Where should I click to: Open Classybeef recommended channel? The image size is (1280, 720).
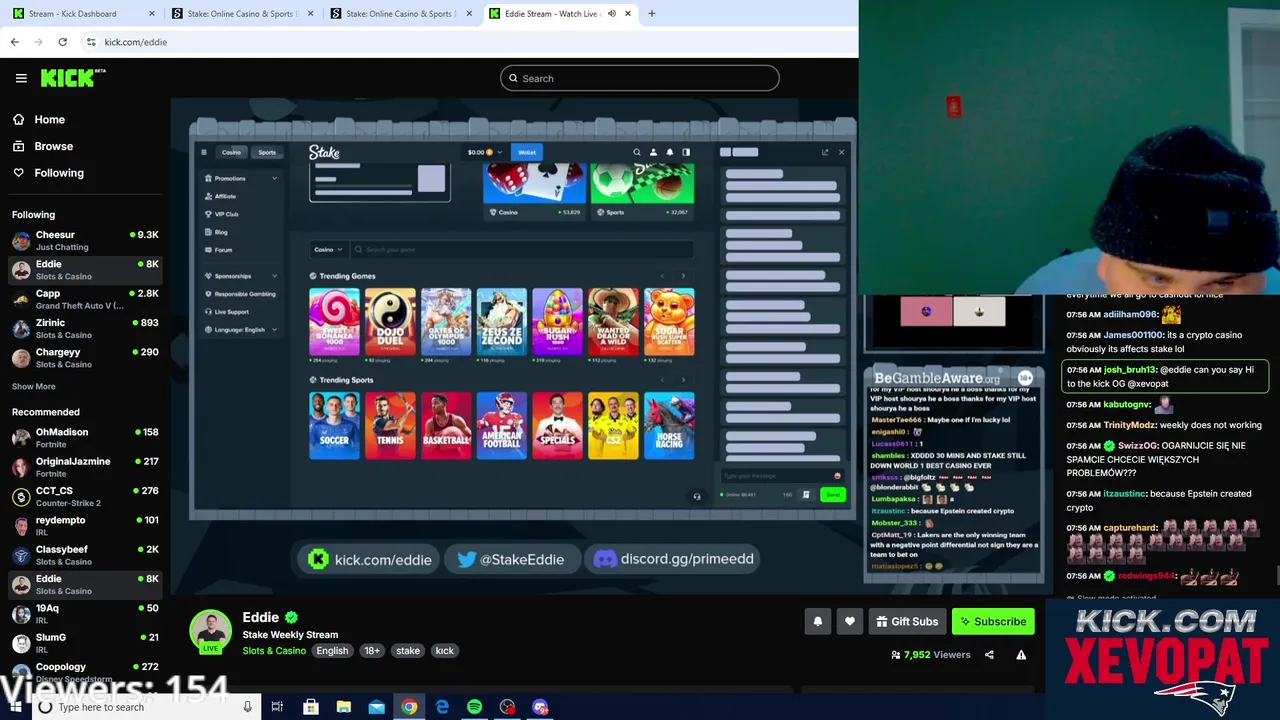[85, 555]
